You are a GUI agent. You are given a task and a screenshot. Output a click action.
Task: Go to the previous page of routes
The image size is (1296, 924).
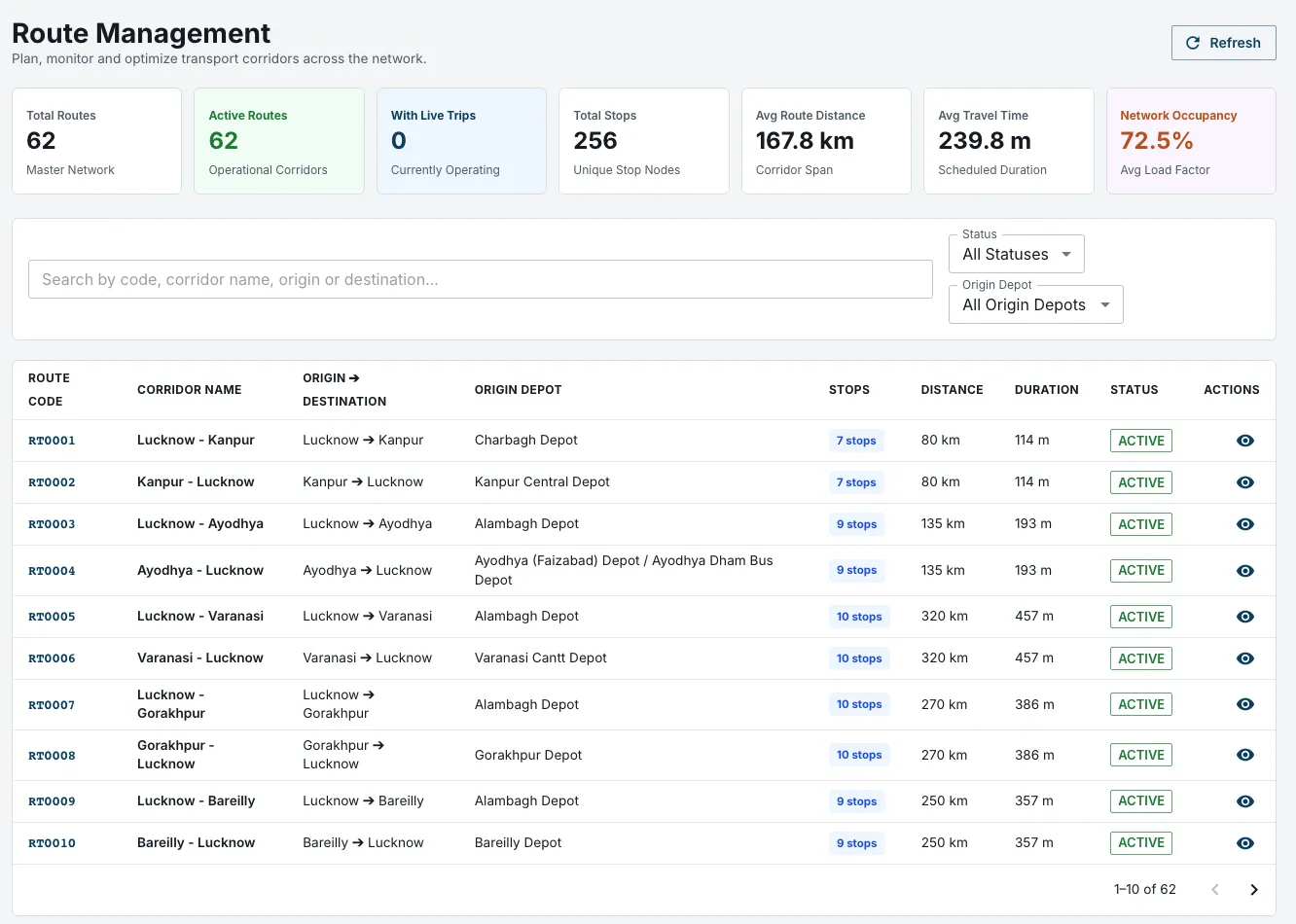1215,889
